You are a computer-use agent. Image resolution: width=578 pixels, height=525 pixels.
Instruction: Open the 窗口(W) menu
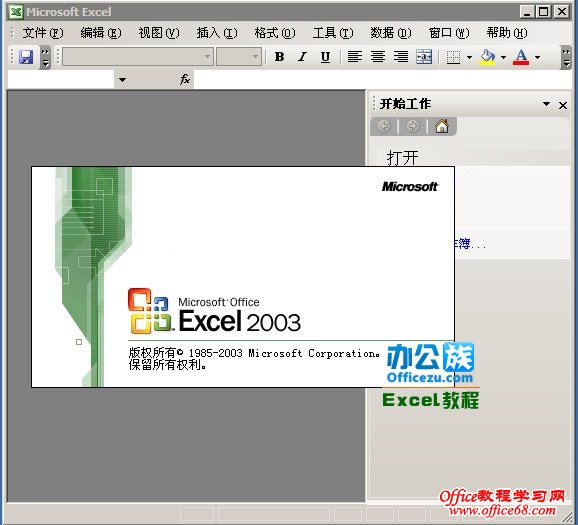pyautogui.click(x=449, y=33)
